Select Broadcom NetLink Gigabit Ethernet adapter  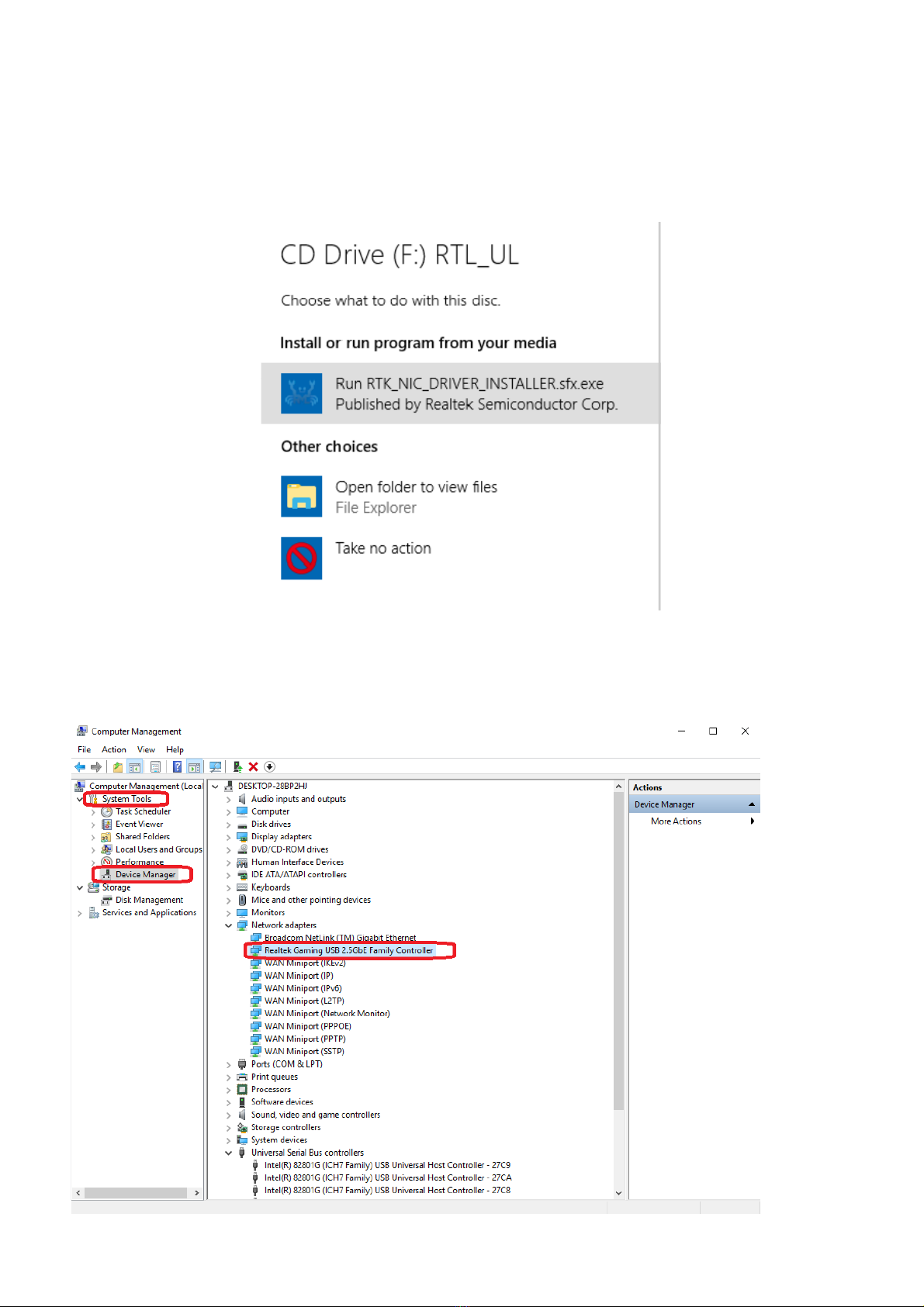pos(340,938)
